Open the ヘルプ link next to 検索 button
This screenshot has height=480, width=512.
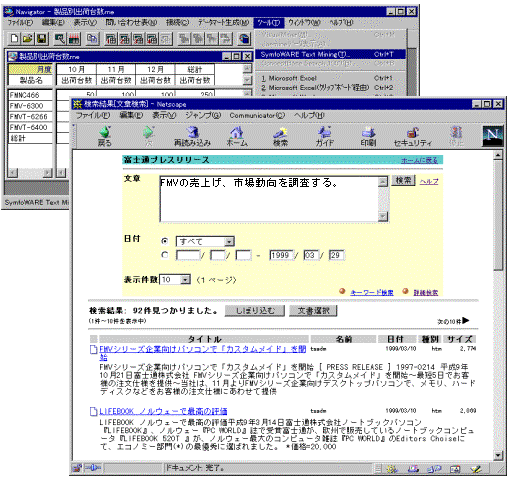coord(429,182)
